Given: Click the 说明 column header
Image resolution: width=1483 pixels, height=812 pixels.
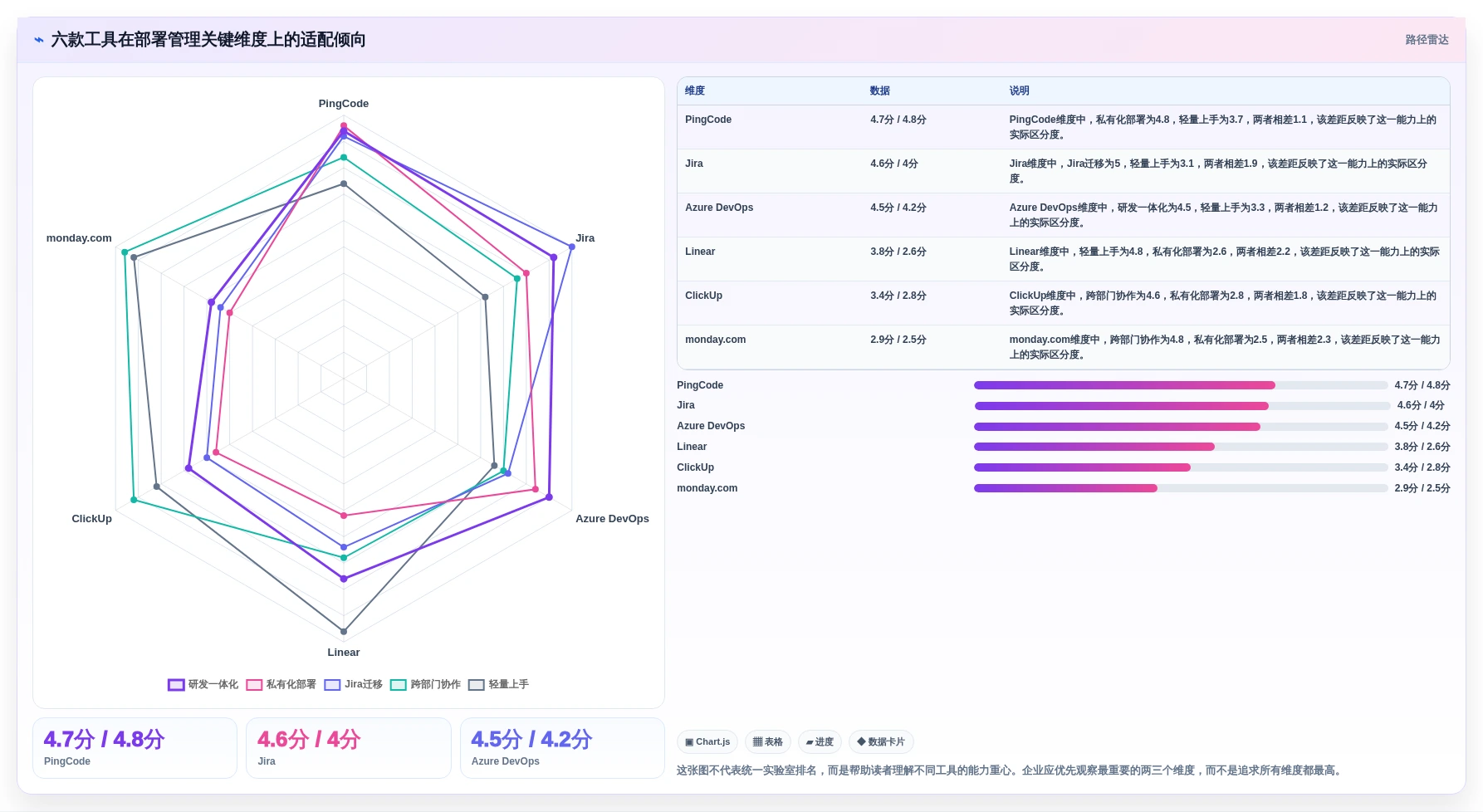Looking at the screenshot, I should point(1020,91).
